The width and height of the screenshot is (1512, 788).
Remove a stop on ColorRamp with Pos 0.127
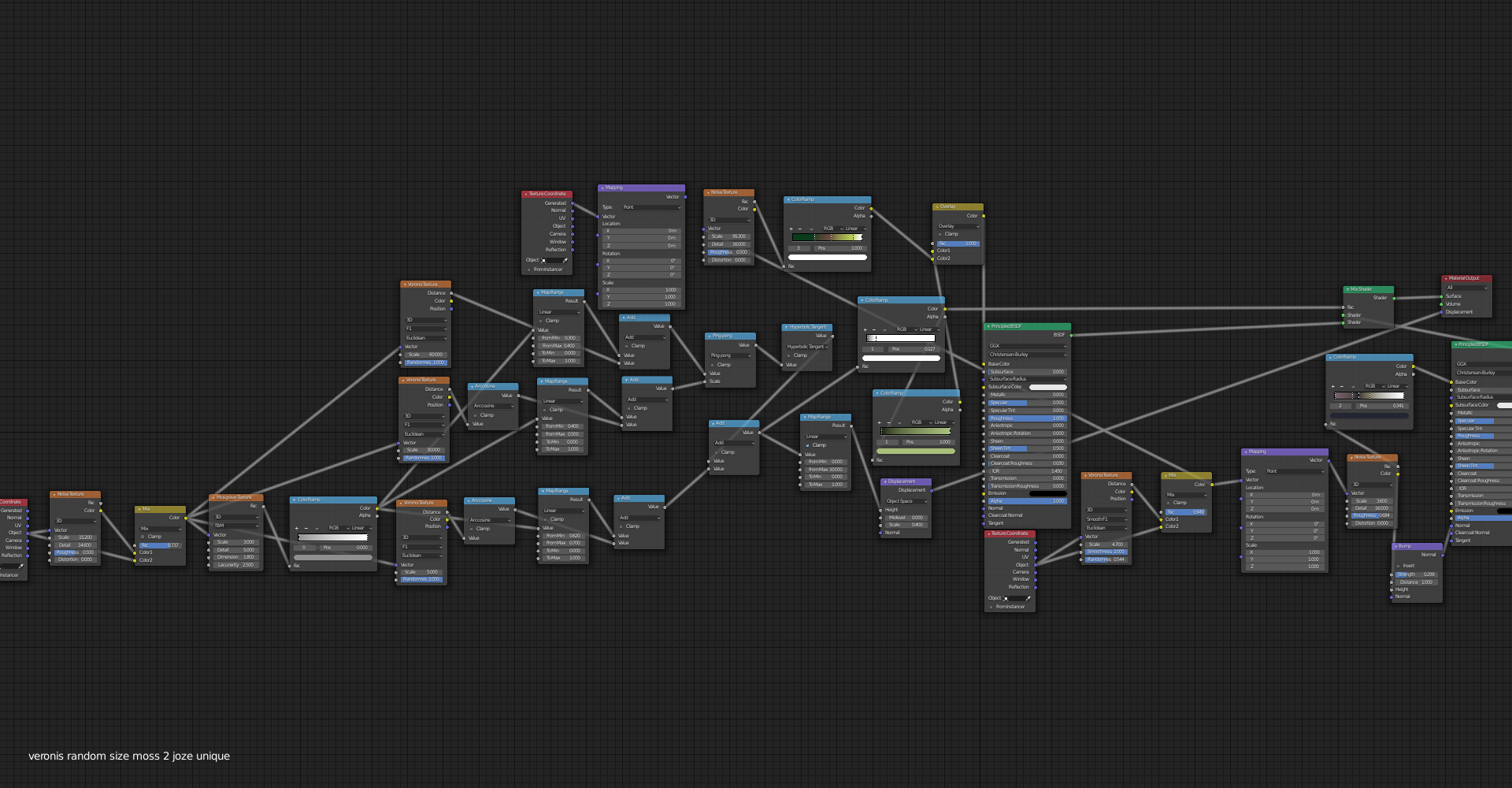click(x=874, y=329)
